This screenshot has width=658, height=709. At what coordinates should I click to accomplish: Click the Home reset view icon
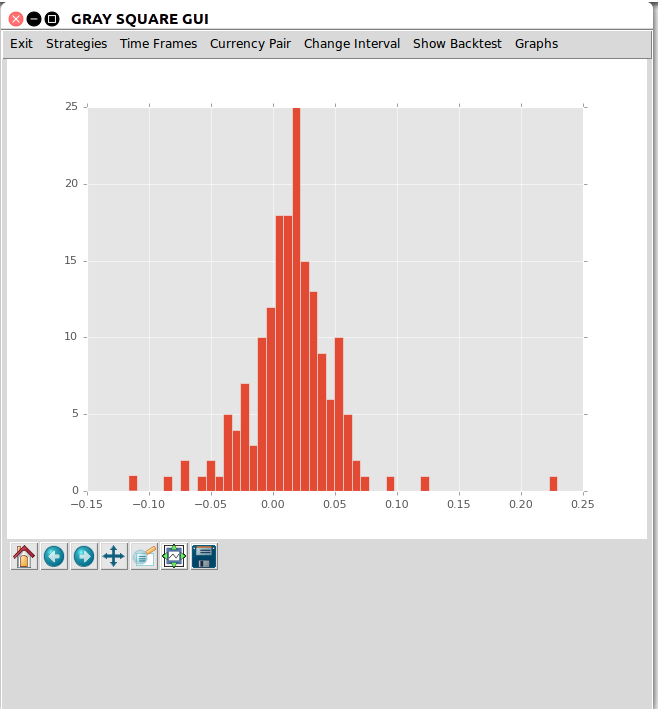click(x=24, y=556)
